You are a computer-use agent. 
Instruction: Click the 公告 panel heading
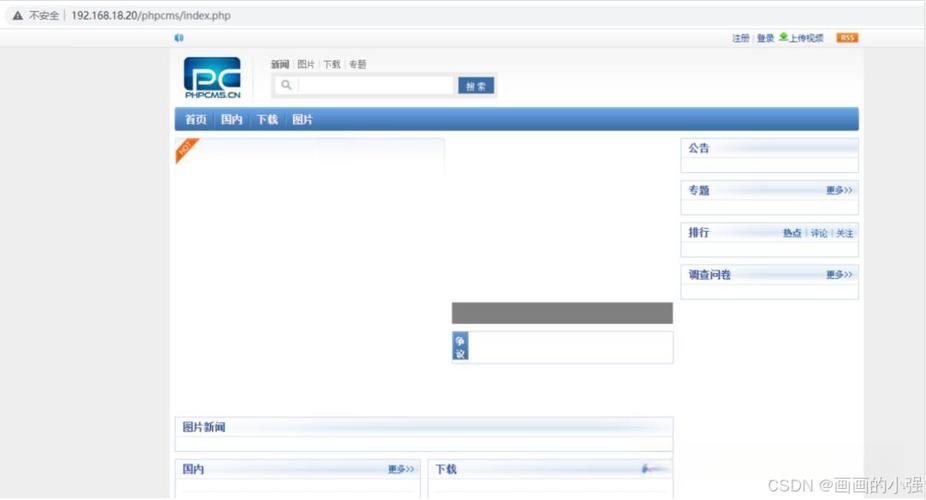click(x=699, y=148)
